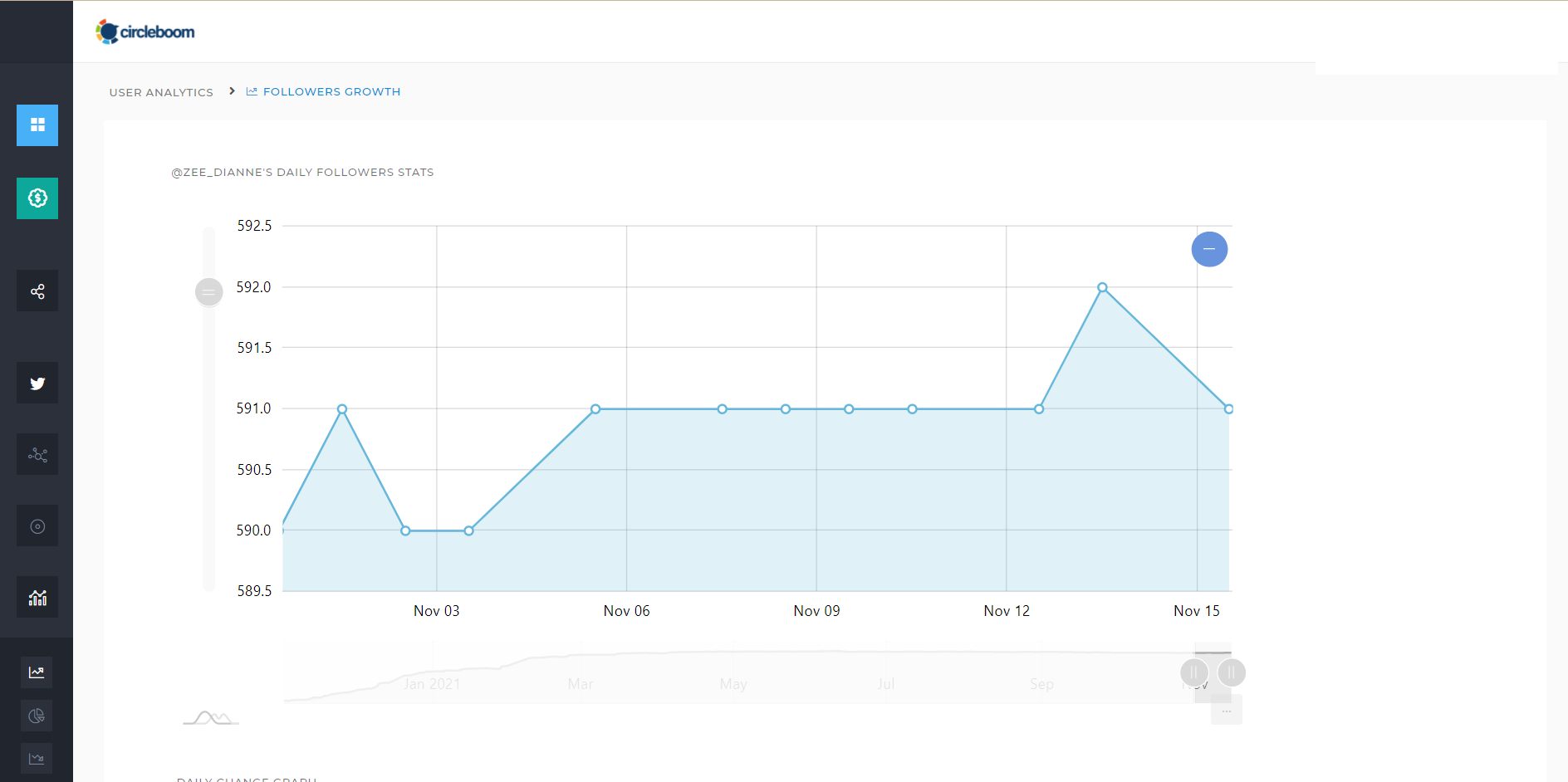1568x782 pixels.
Task: Open the dashboard grid icon in sidebar
Action: [x=37, y=125]
